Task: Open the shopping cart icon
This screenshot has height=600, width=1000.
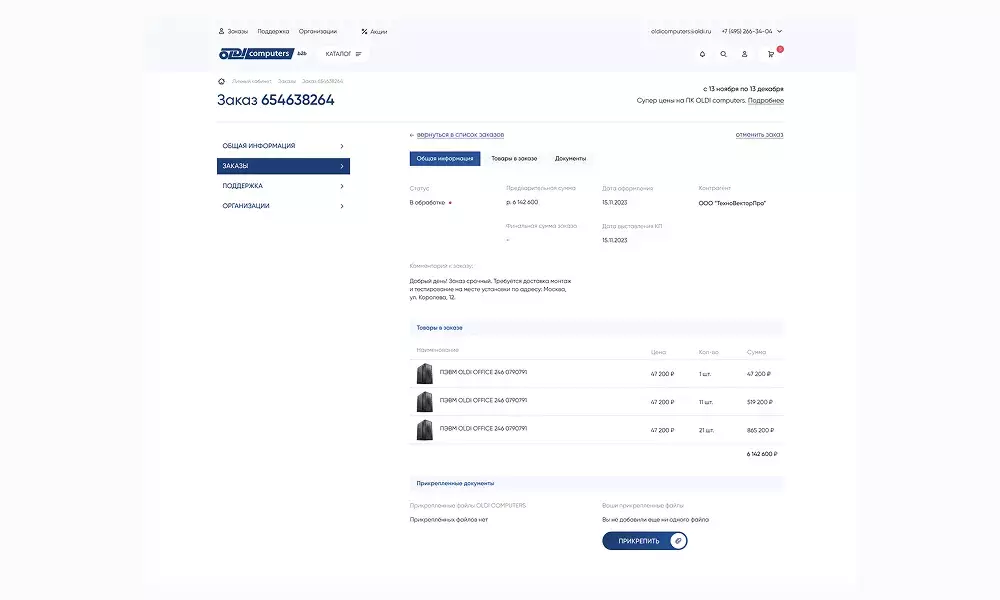Action: [x=771, y=54]
